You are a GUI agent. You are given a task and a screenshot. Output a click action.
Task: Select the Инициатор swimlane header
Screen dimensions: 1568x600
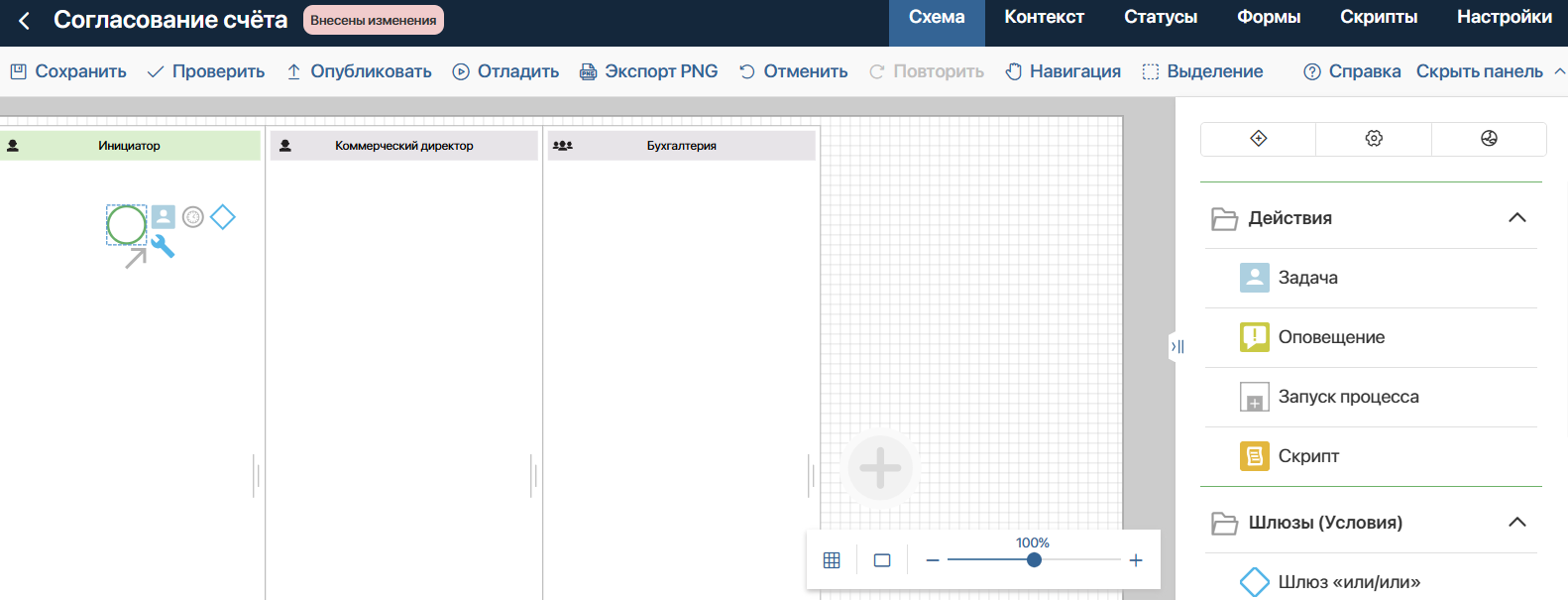tap(130, 146)
